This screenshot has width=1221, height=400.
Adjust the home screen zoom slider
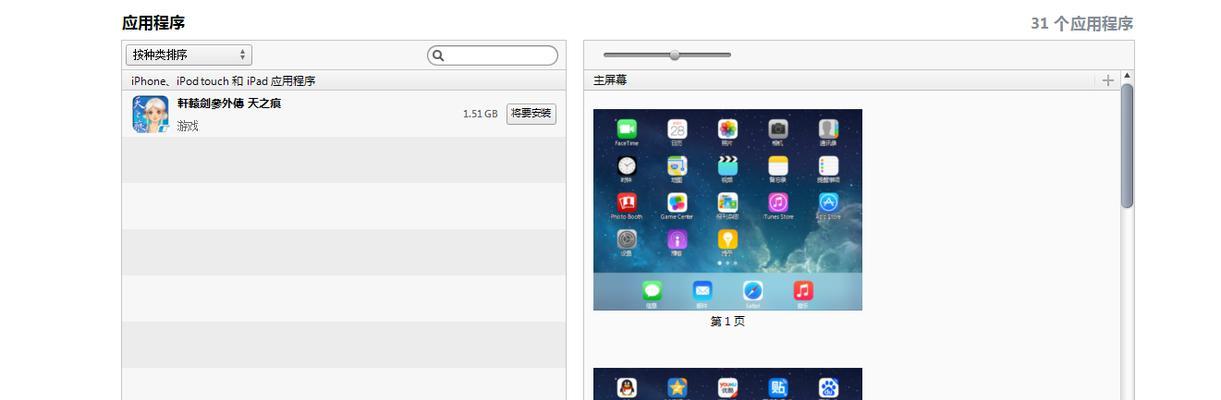coord(675,55)
